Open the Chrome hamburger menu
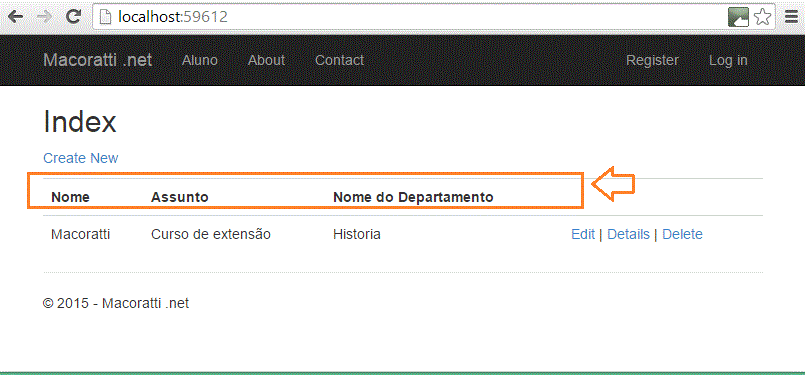The width and height of the screenshot is (805, 379). (x=792, y=17)
